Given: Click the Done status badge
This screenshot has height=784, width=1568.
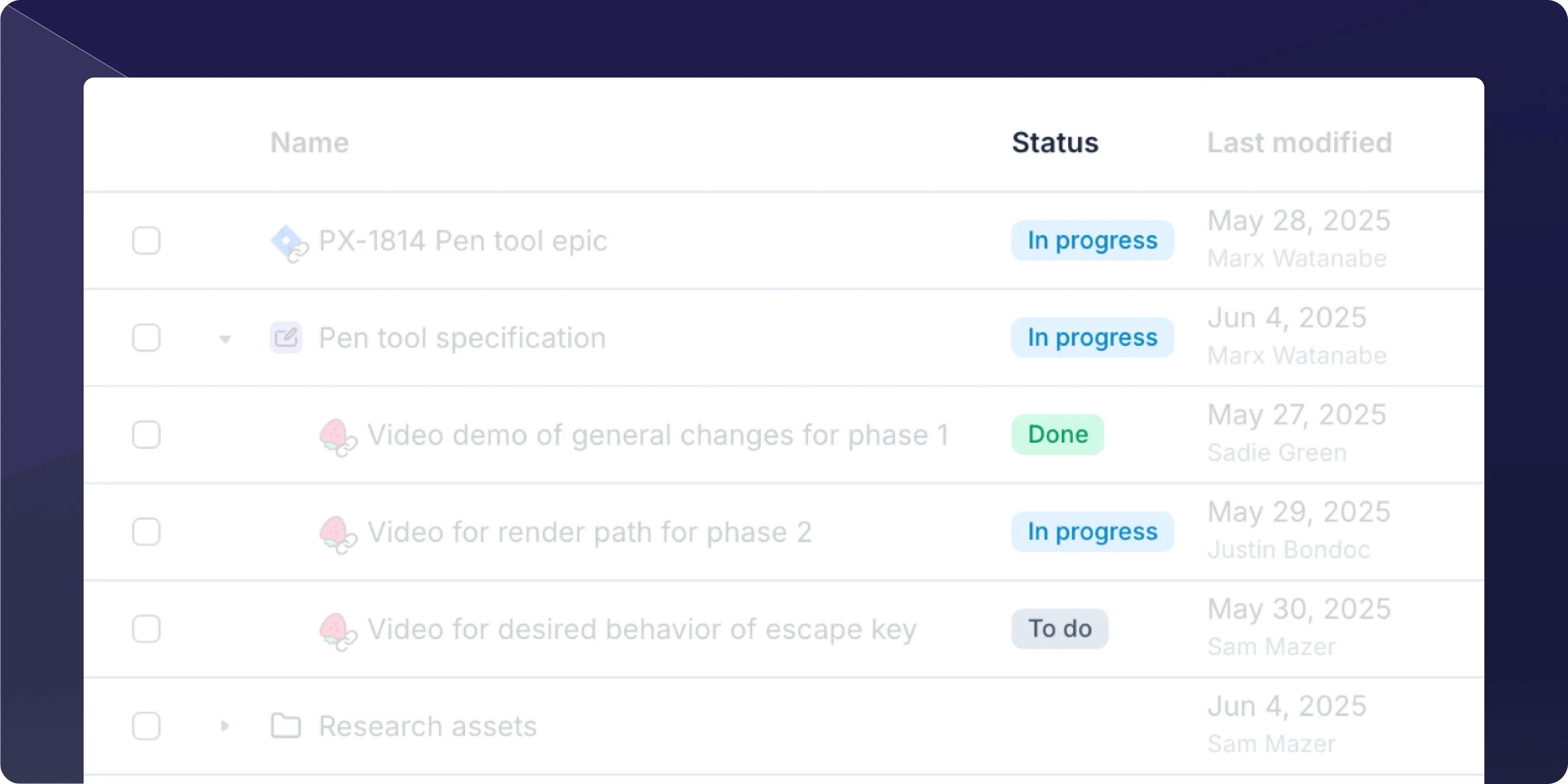Looking at the screenshot, I should pyautogui.click(x=1057, y=435).
